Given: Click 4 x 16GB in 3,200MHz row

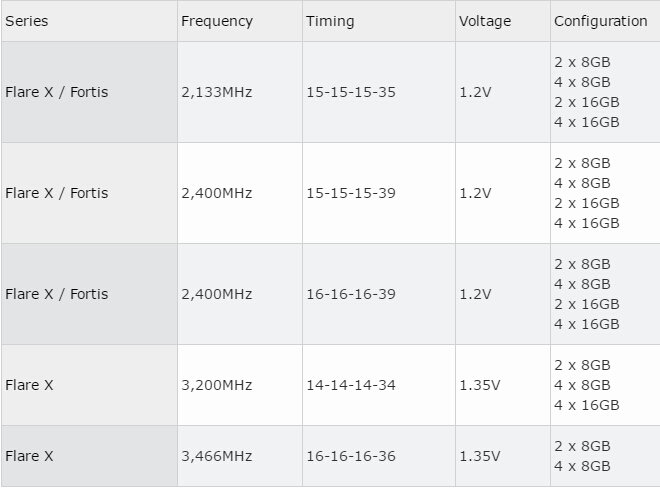Looking at the screenshot, I should pos(587,405).
